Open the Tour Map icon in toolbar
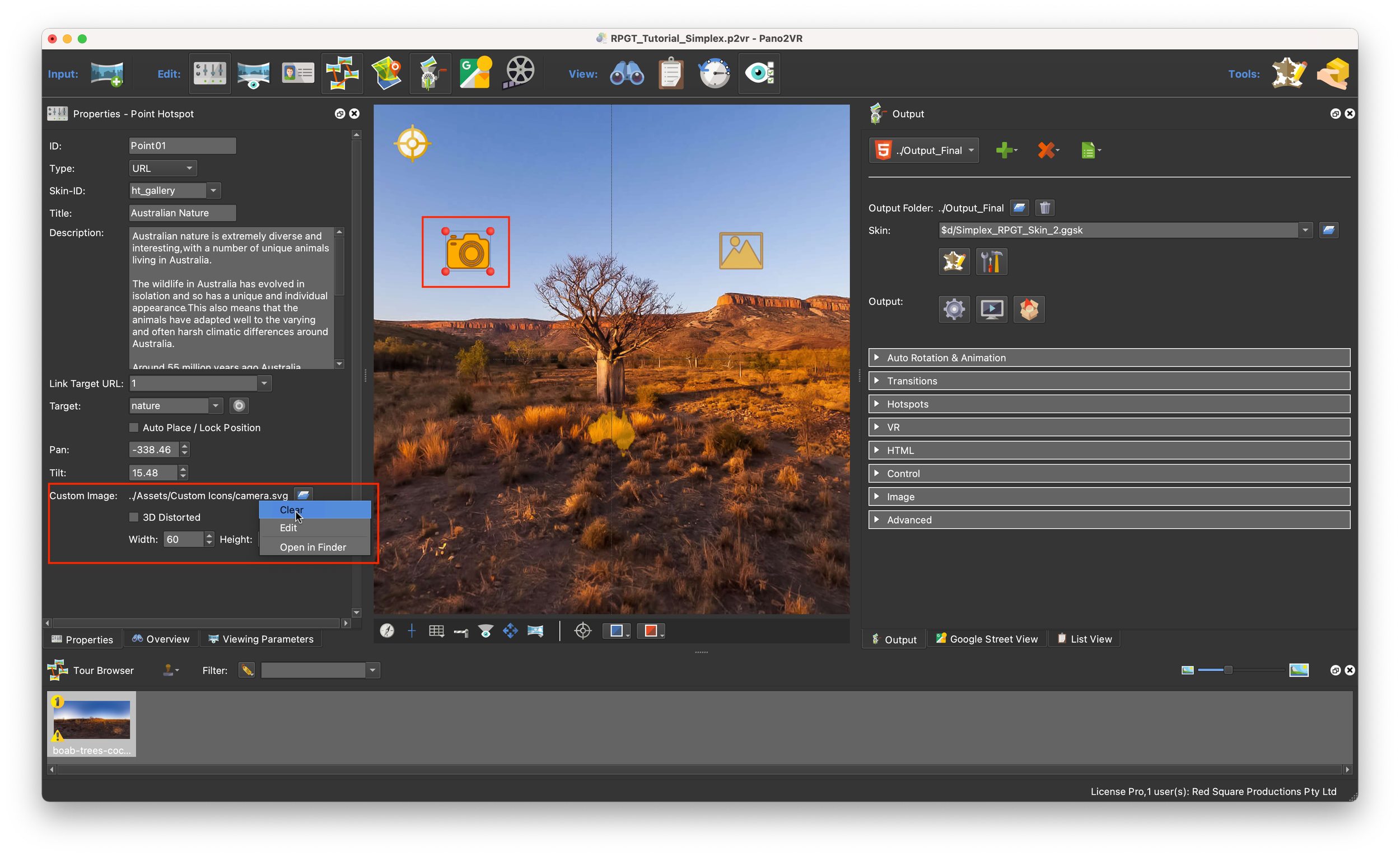The image size is (1400, 857). coord(386,74)
